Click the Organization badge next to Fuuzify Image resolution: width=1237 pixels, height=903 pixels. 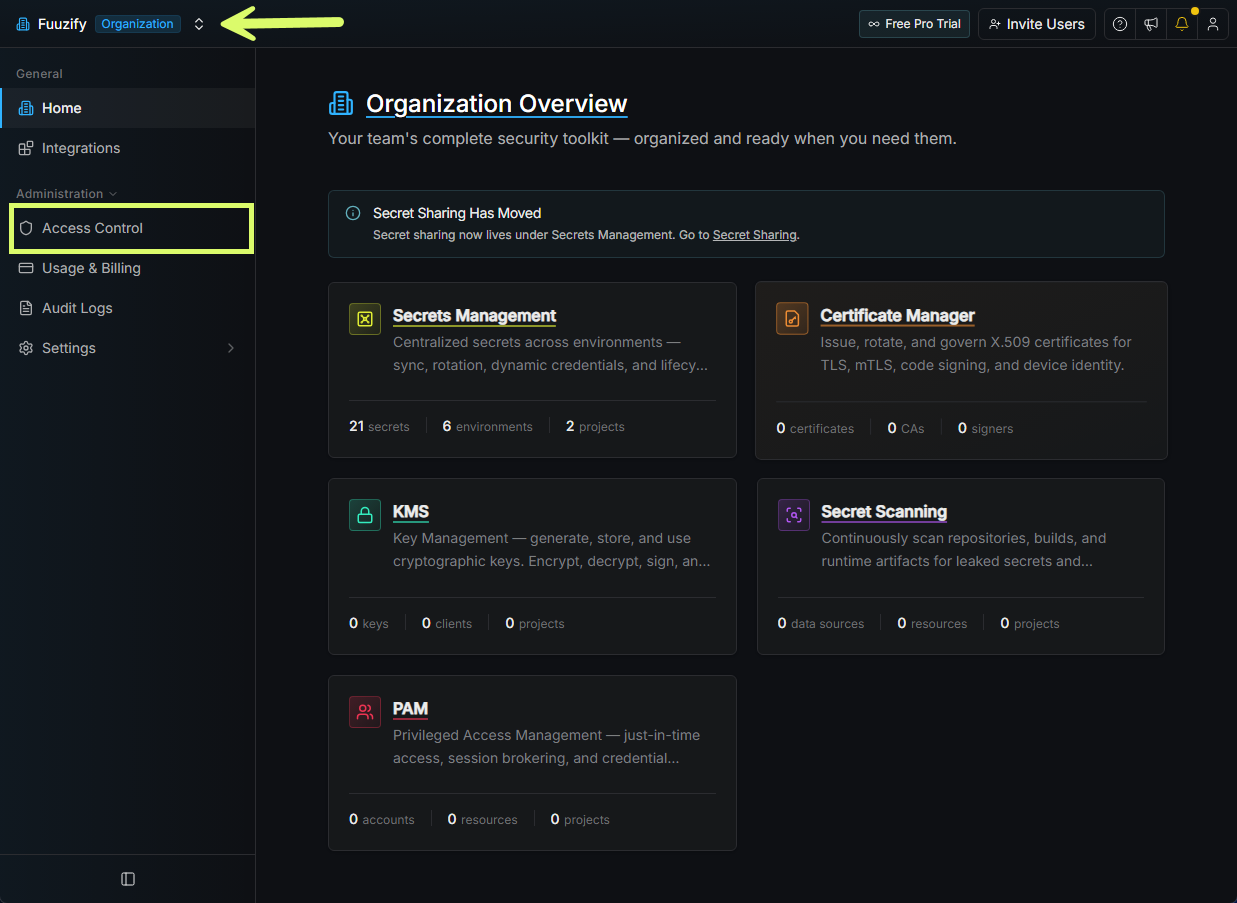click(138, 24)
